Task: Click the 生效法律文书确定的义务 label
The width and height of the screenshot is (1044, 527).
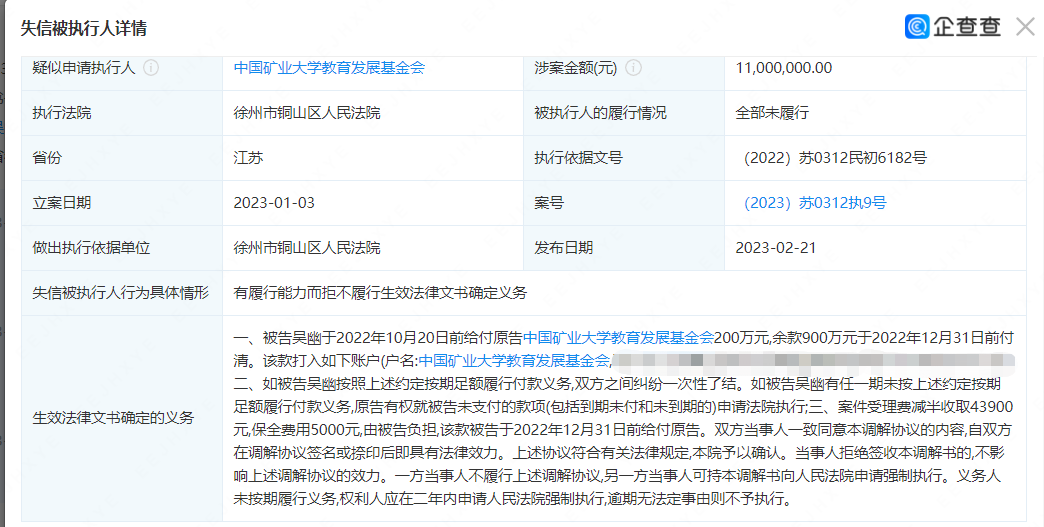Action: pyautogui.click(x=113, y=418)
